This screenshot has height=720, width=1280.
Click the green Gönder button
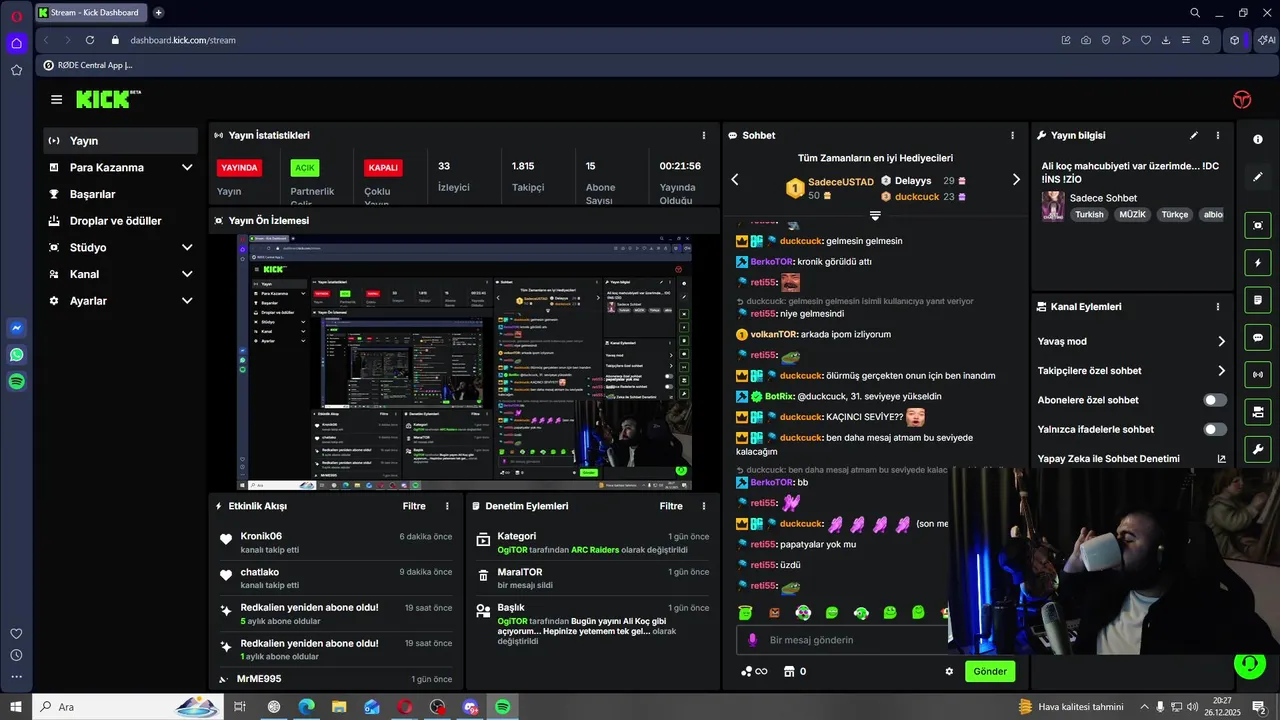coord(990,671)
